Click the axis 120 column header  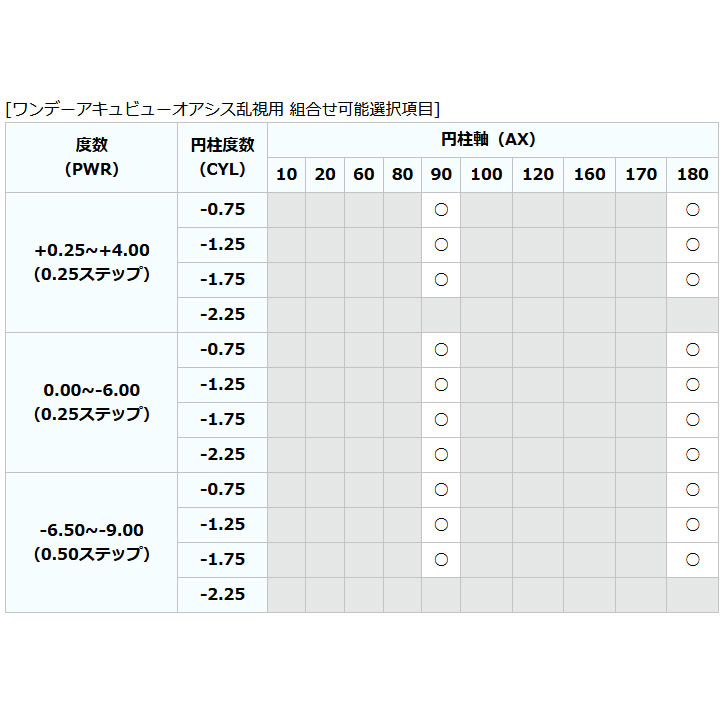(538, 175)
